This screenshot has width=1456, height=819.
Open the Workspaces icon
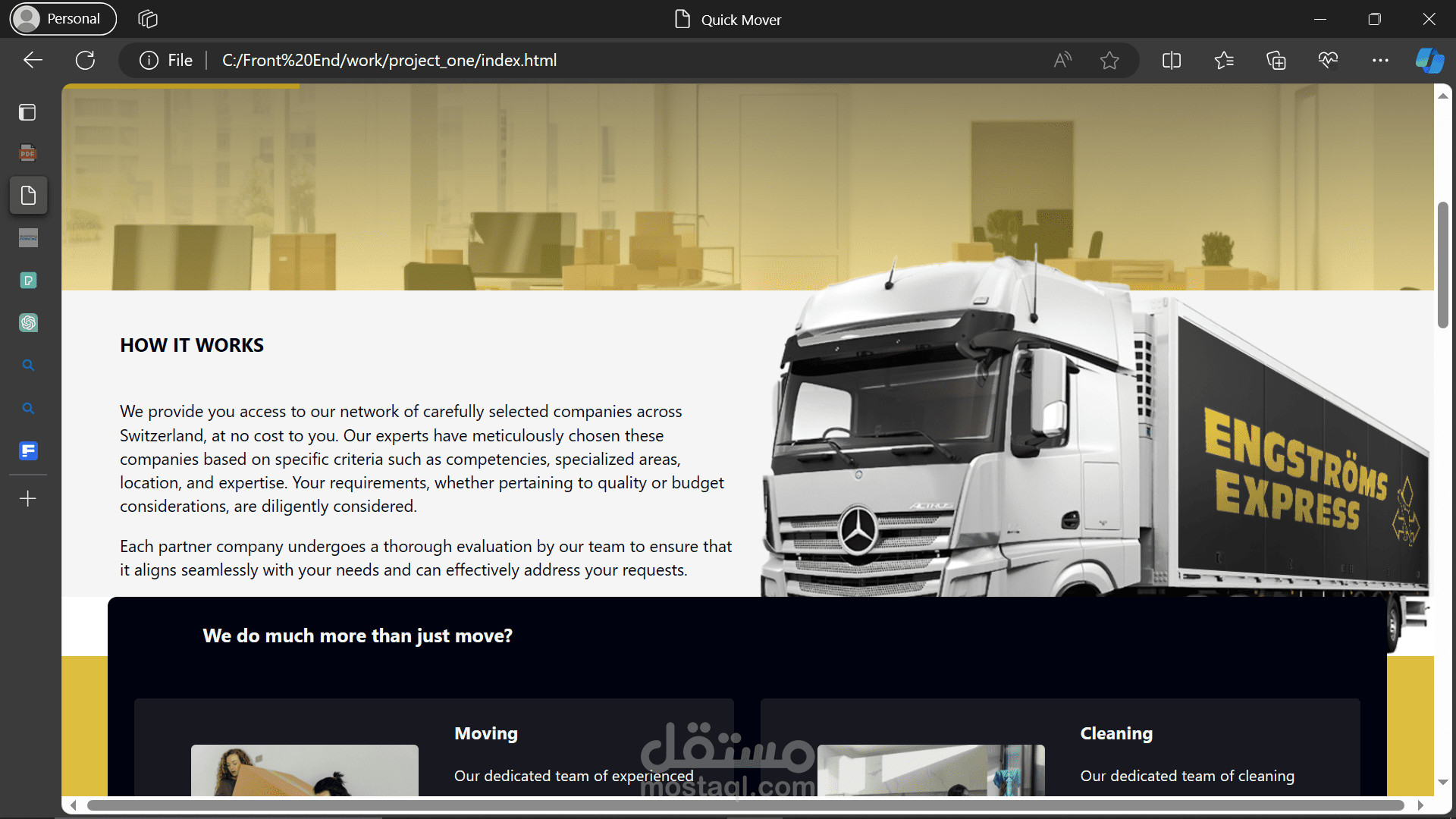[x=148, y=19]
